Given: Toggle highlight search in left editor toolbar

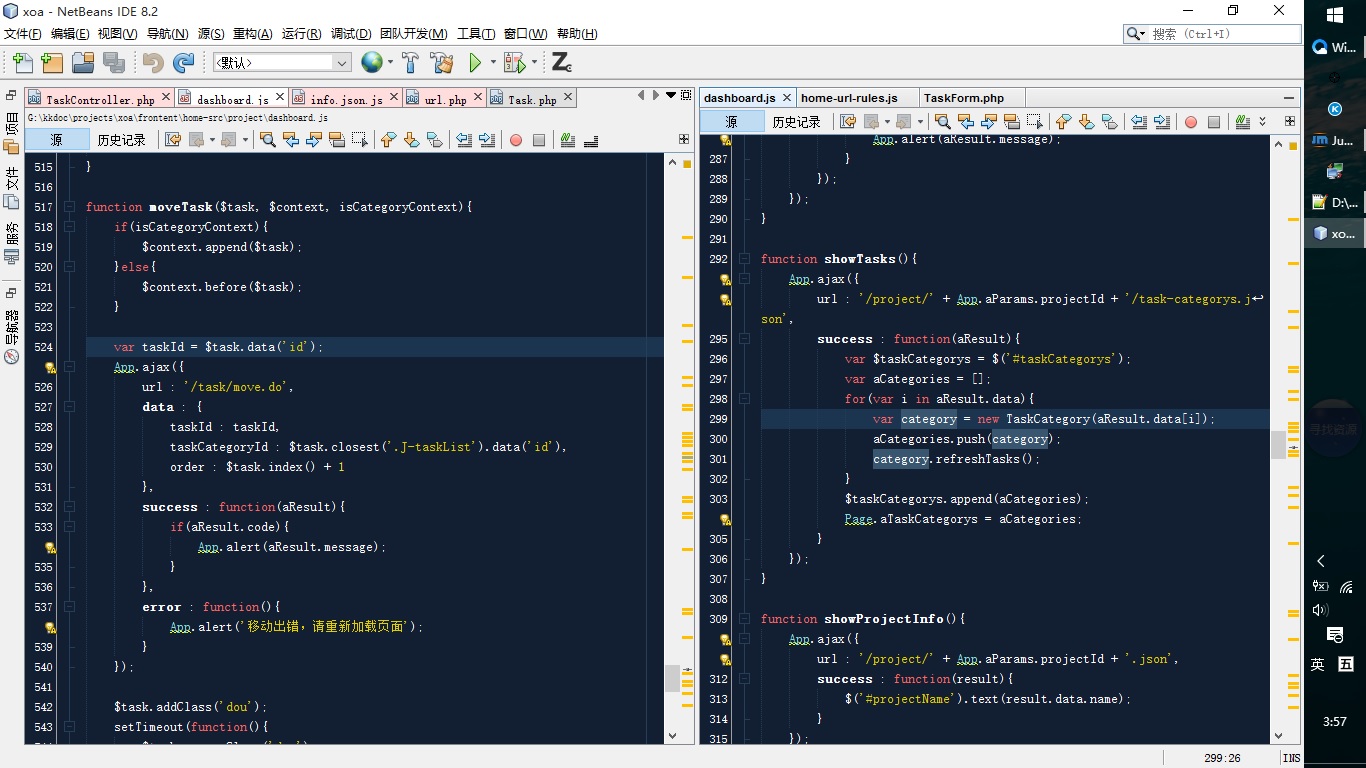Looking at the screenshot, I should tap(336, 140).
